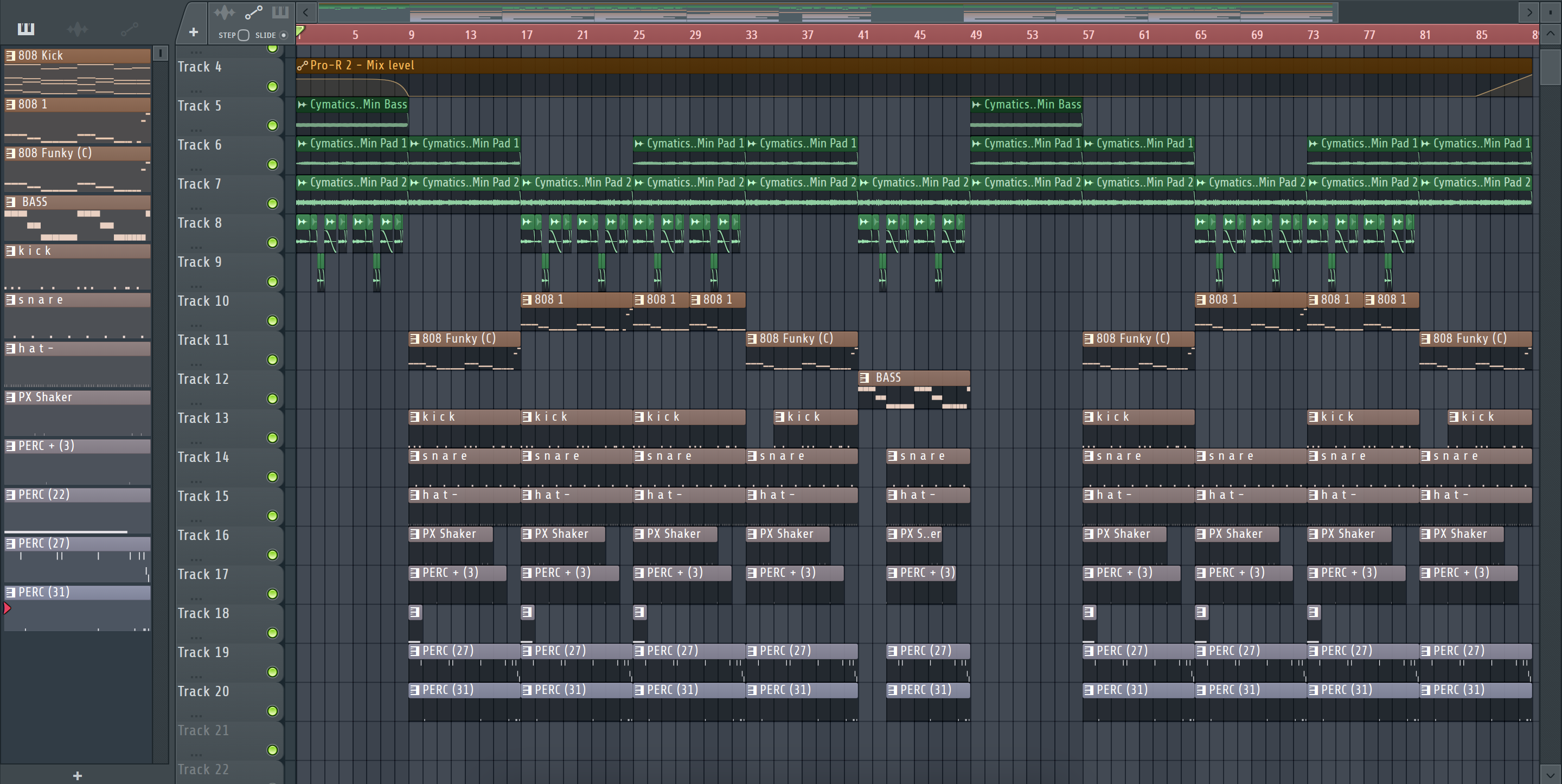Mute Track 13 using its green LED

(x=273, y=438)
